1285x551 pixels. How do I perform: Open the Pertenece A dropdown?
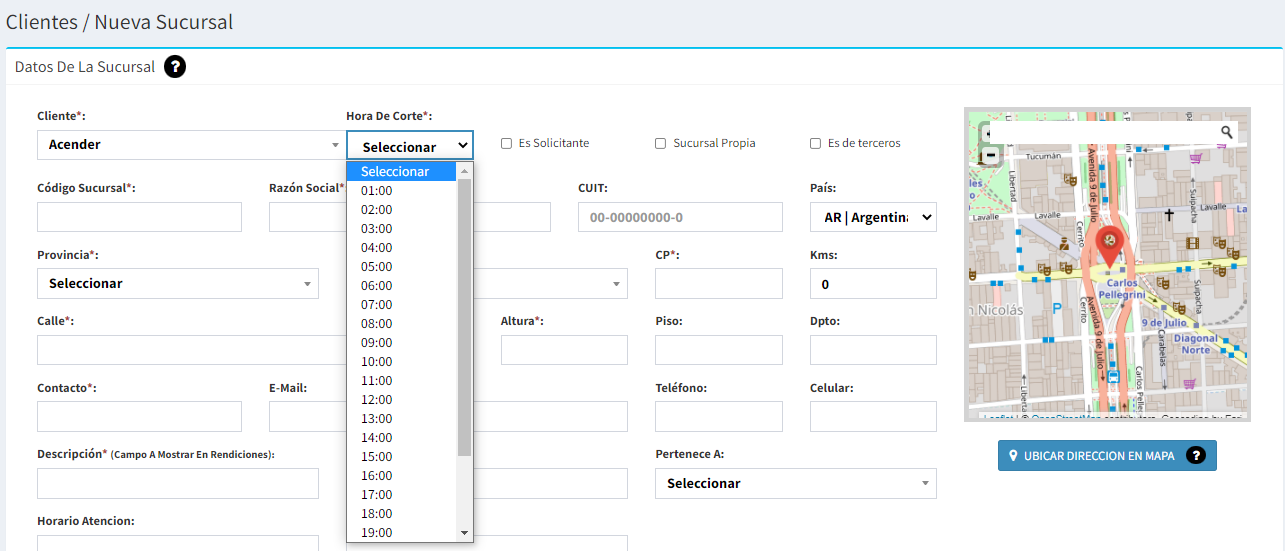(x=795, y=483)
